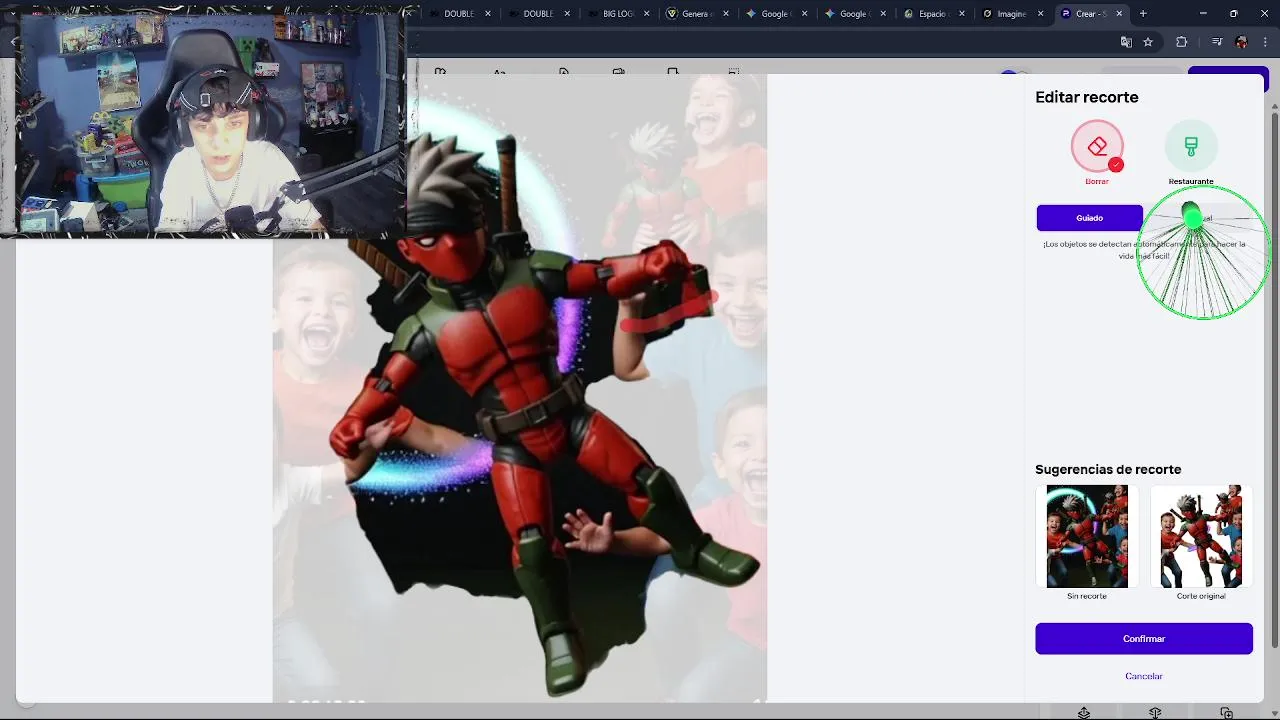Image resolution: width=1280 pixels, height=720 pixels.
Task: Open the browser tab titled BIG LOG
Action: 619,14
